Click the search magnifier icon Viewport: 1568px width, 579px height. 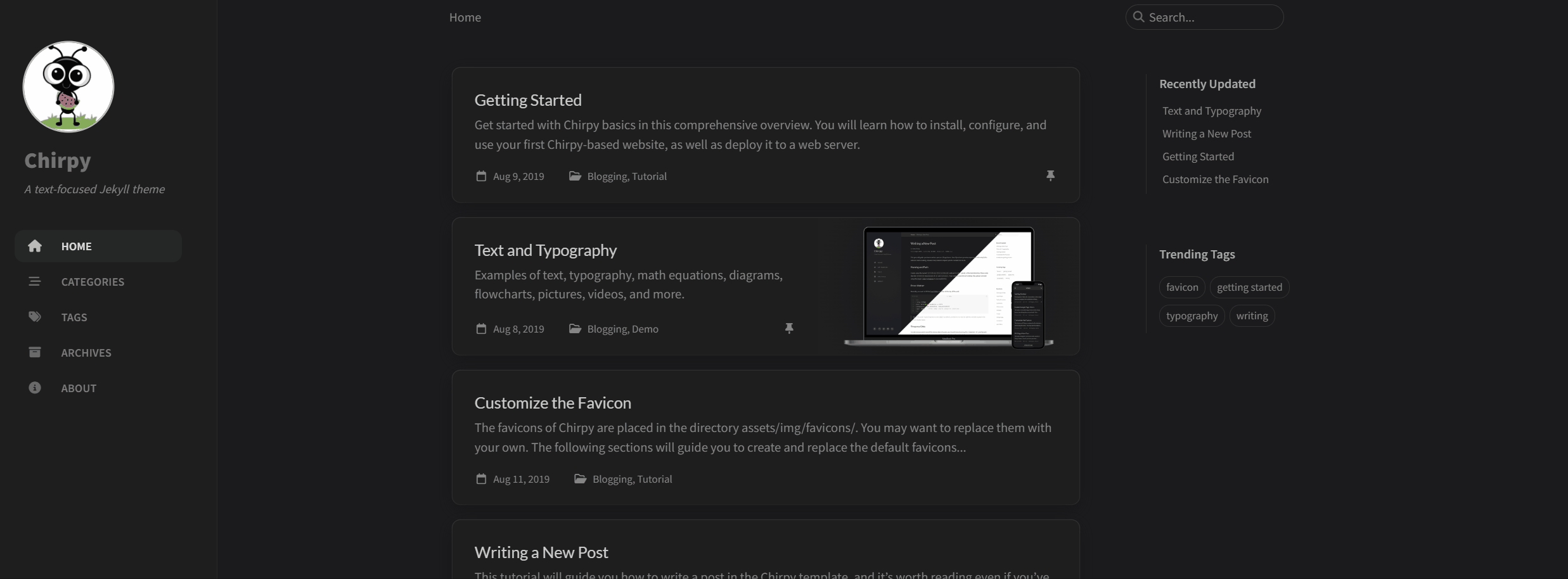[x=1138, y=17]
